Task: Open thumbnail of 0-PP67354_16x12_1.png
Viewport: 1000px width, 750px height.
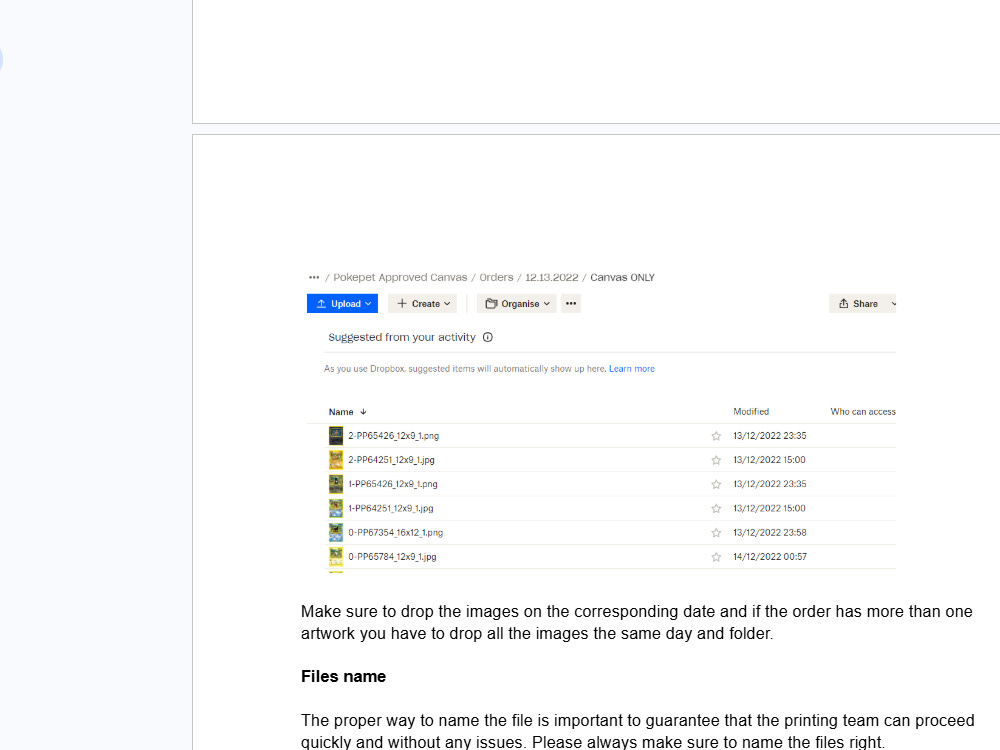Action: 335,533
